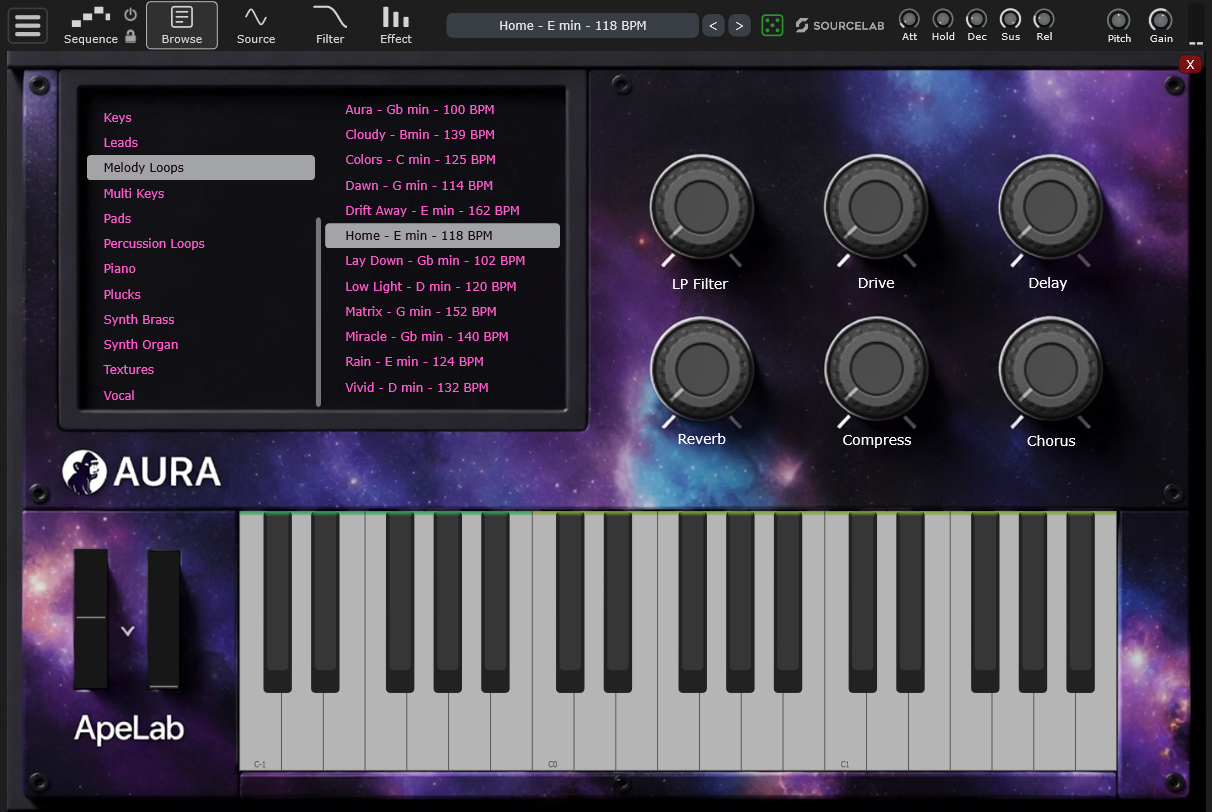
Task: Switch to the Source tab
Action: coord(256,25)
